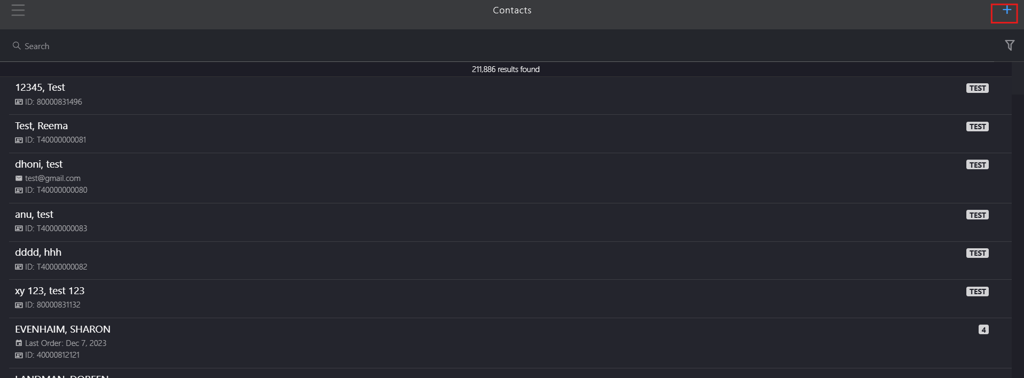This screenshot has width=1024, height=378.
Task: Click TEST badge on xy 123 row
Action: 977,291
